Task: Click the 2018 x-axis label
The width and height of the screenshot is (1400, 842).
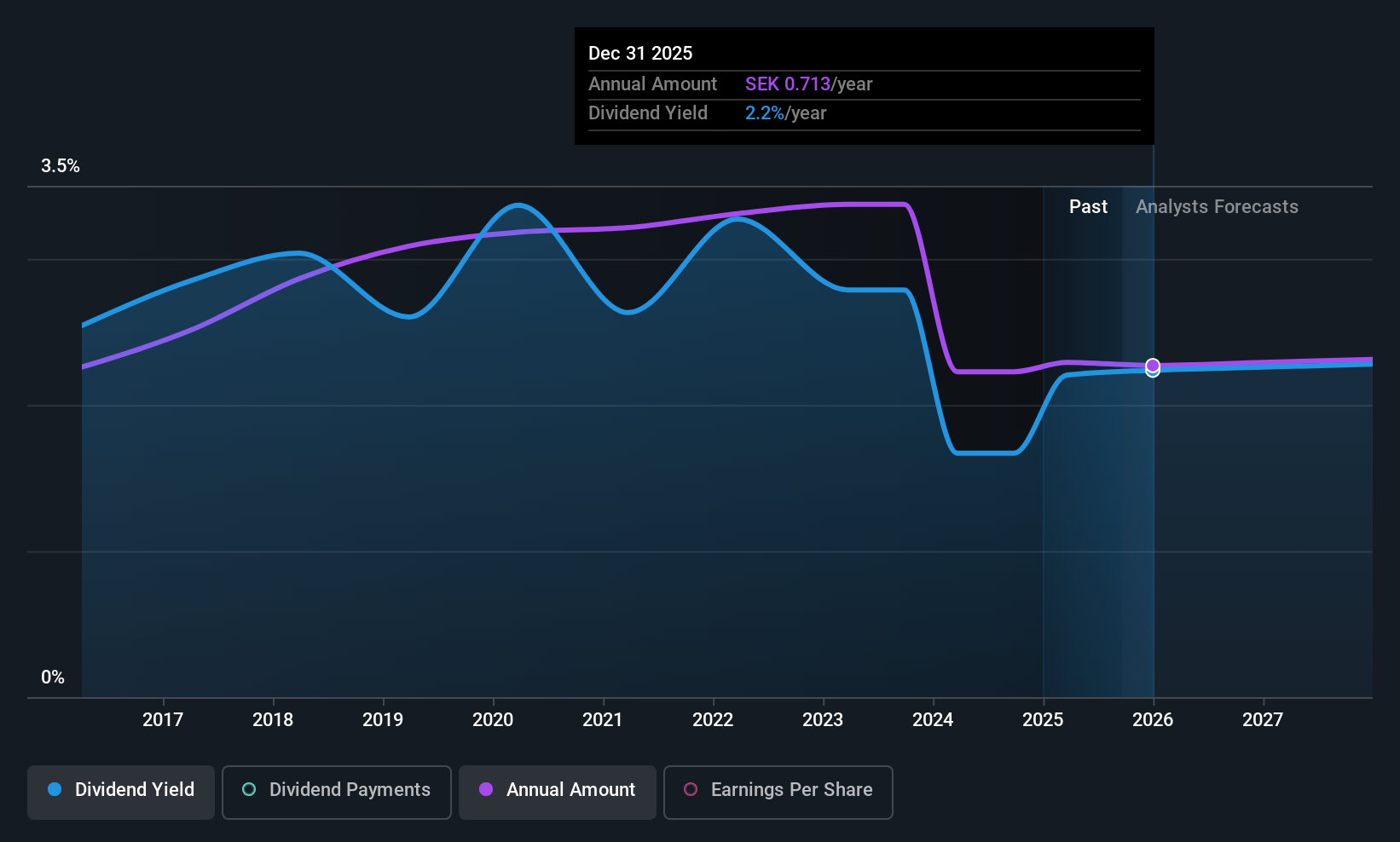Action: pos(273,719)
